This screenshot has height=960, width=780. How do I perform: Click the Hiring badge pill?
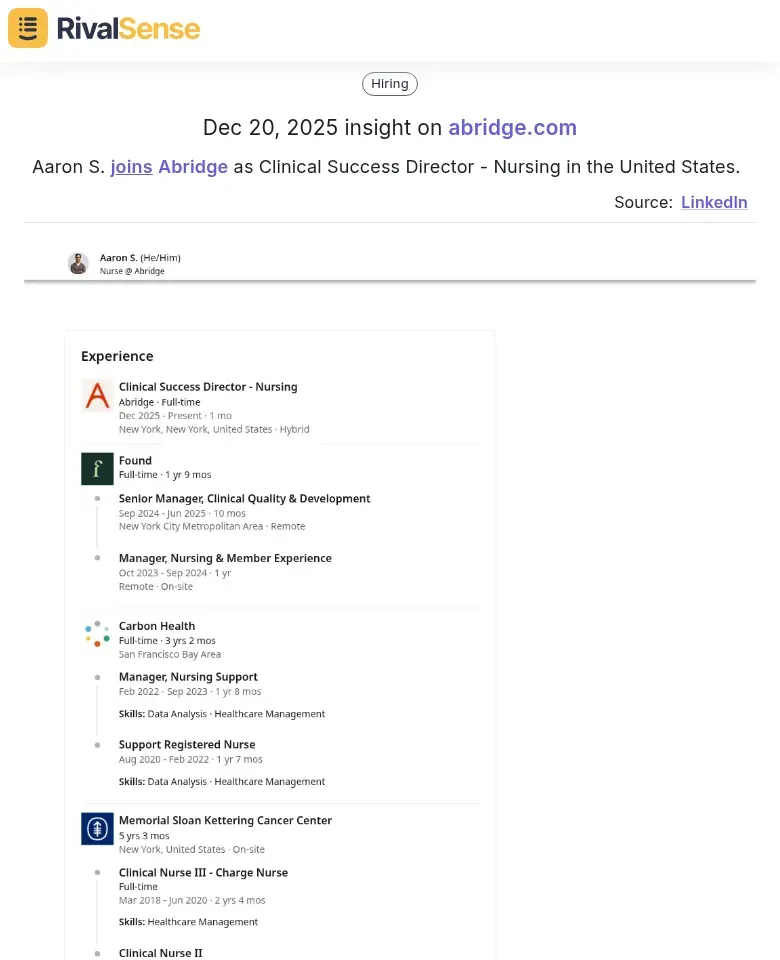point(389,83)
